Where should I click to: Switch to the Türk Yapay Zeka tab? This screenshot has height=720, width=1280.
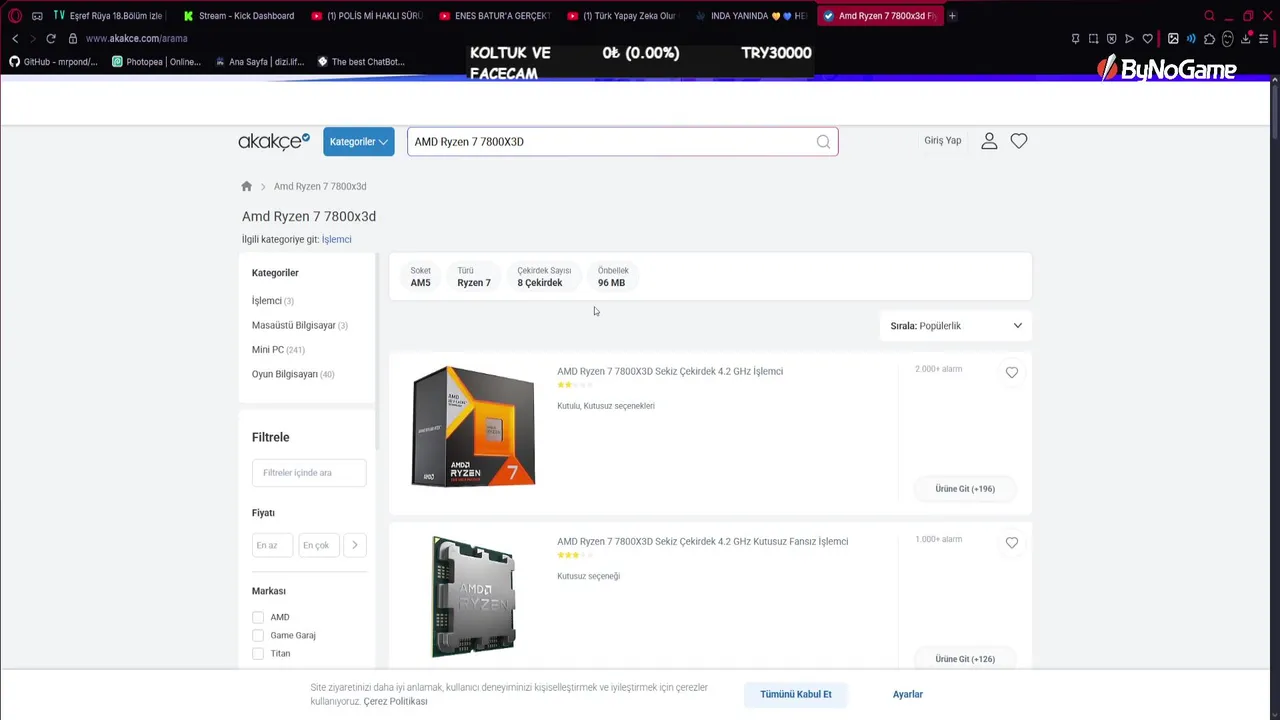622,16
